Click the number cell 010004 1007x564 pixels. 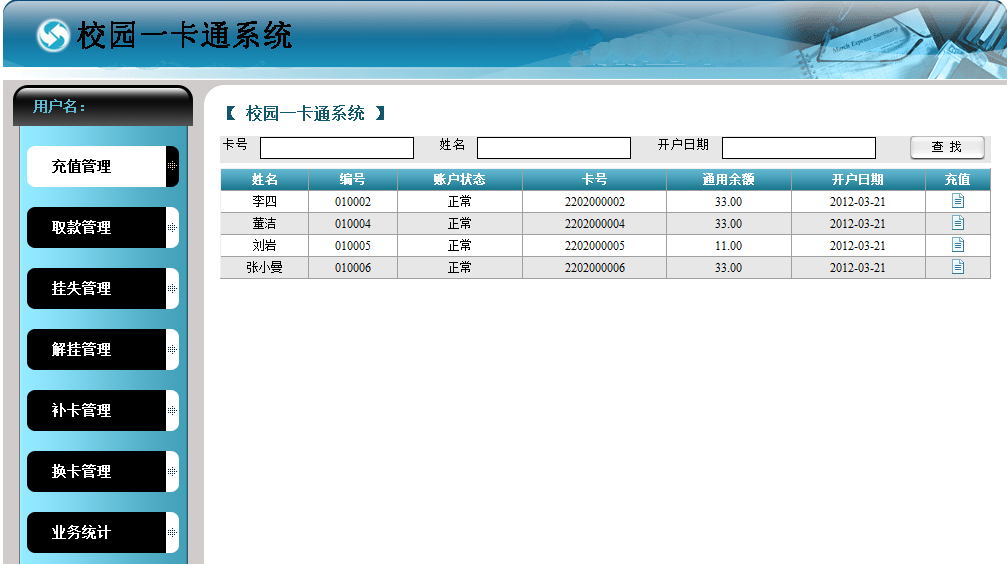(x=353, y=224)
